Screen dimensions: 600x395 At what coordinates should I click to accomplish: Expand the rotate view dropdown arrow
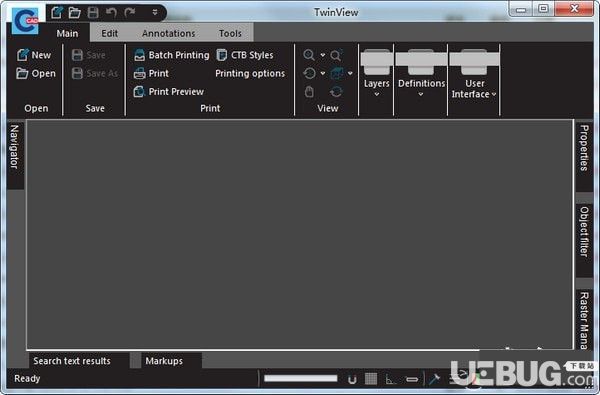[323, 73]
